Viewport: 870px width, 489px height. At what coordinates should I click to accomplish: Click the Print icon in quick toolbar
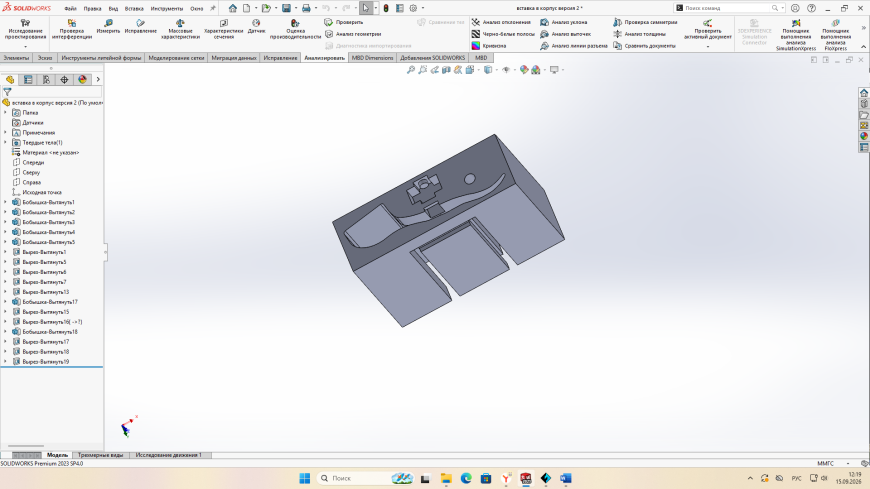point(306,8)
